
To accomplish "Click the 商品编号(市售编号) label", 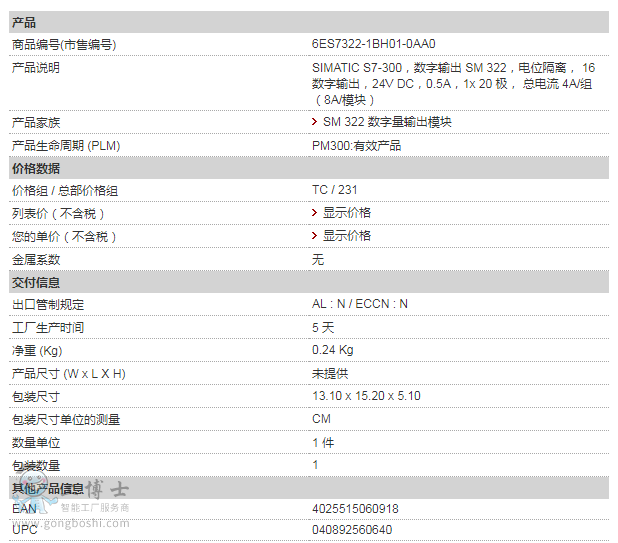I will [64, 45].
